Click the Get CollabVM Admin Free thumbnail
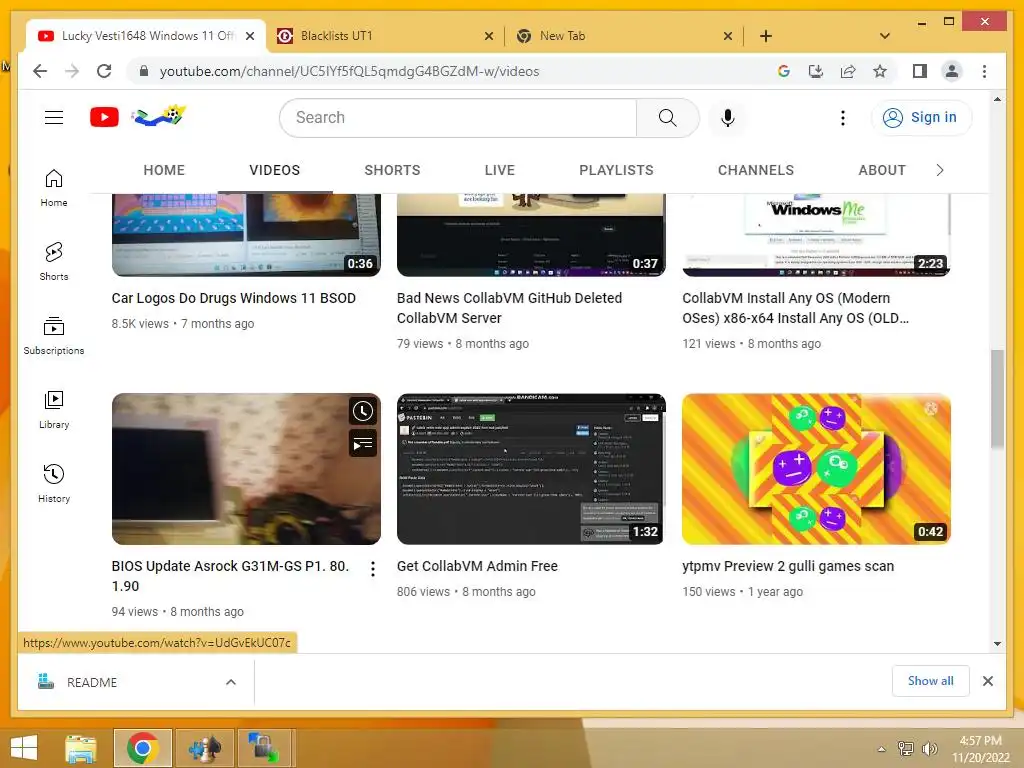Viewport: 1024px width, 768px height. coord(531,469)
